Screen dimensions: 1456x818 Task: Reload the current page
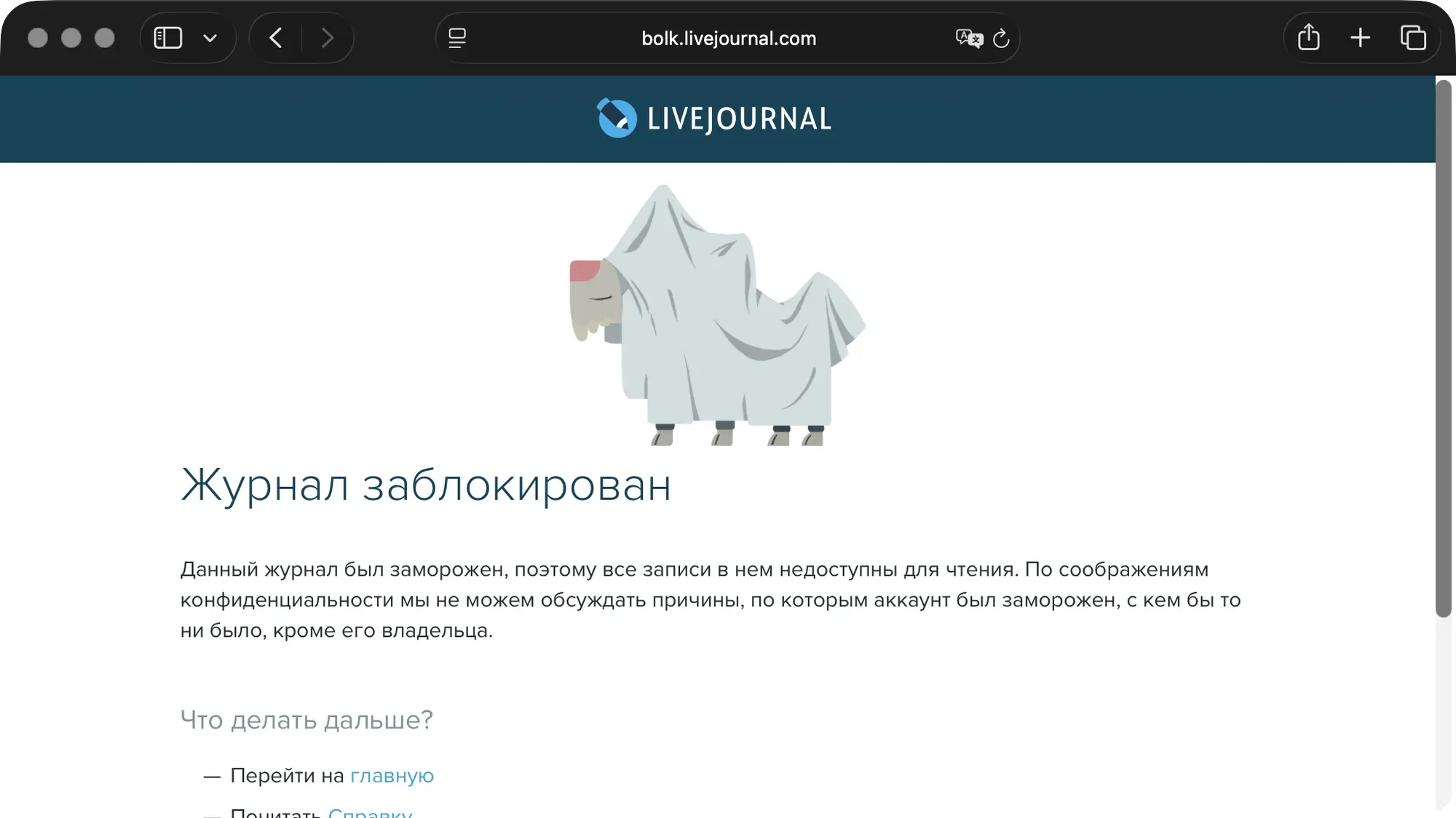pyautogui.click(x=1001, y=38)
